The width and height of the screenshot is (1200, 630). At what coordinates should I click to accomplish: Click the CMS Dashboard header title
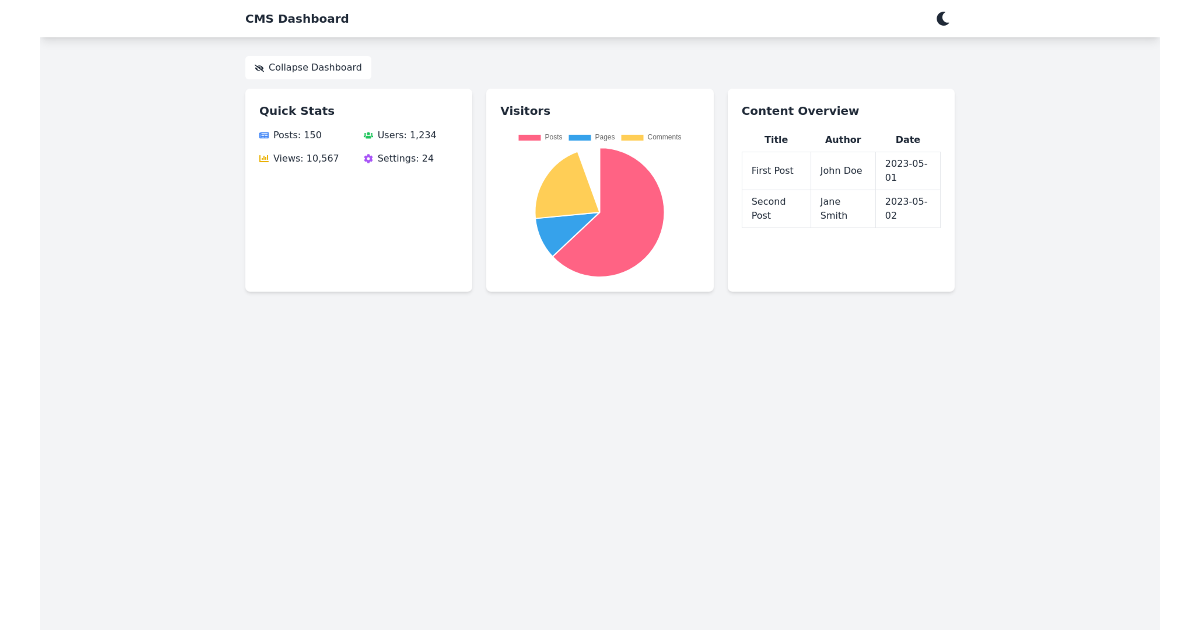(296, 18)
